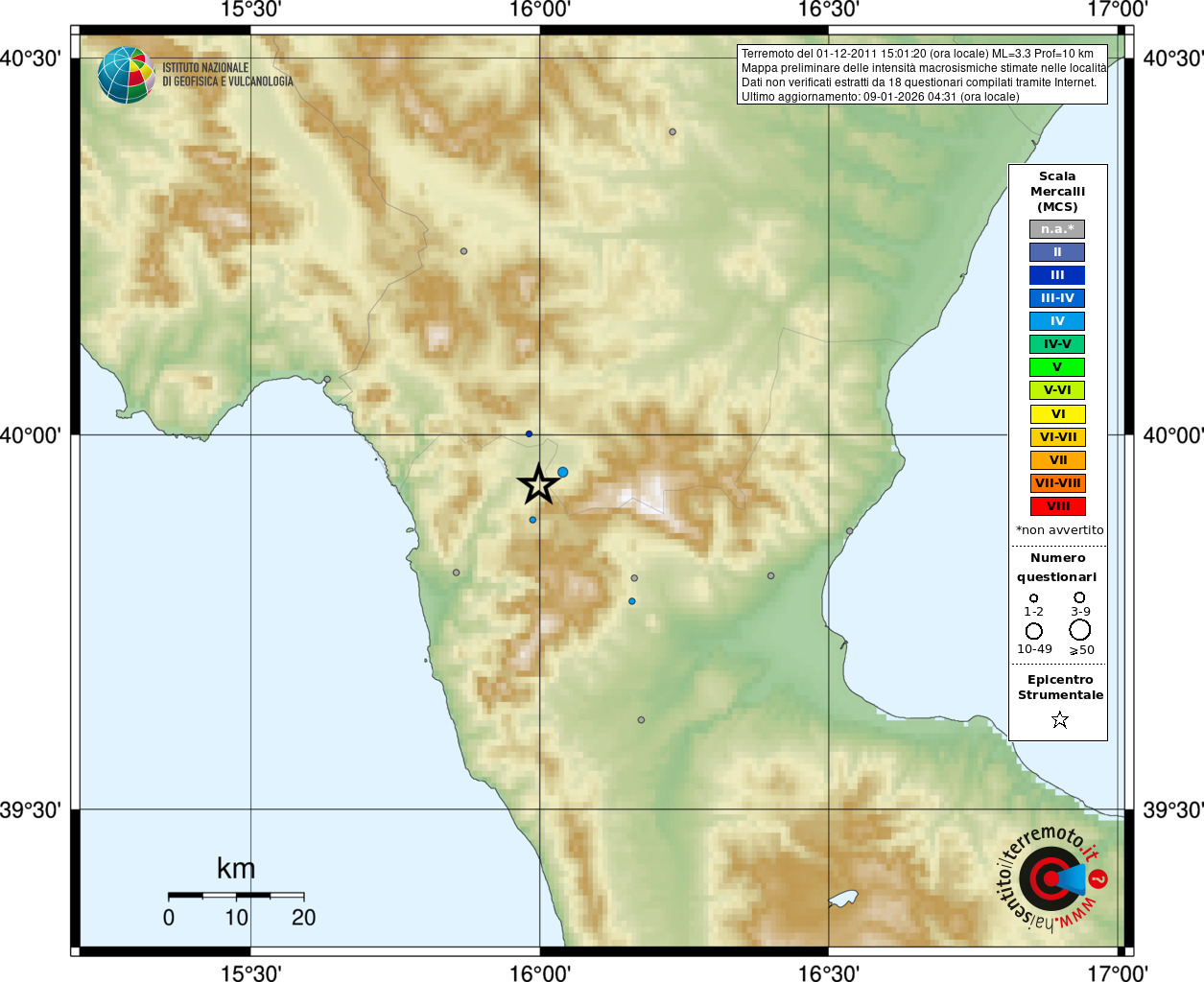Select the southernmost gray dot on the map
1204x982 pixels.
point(641,720)
